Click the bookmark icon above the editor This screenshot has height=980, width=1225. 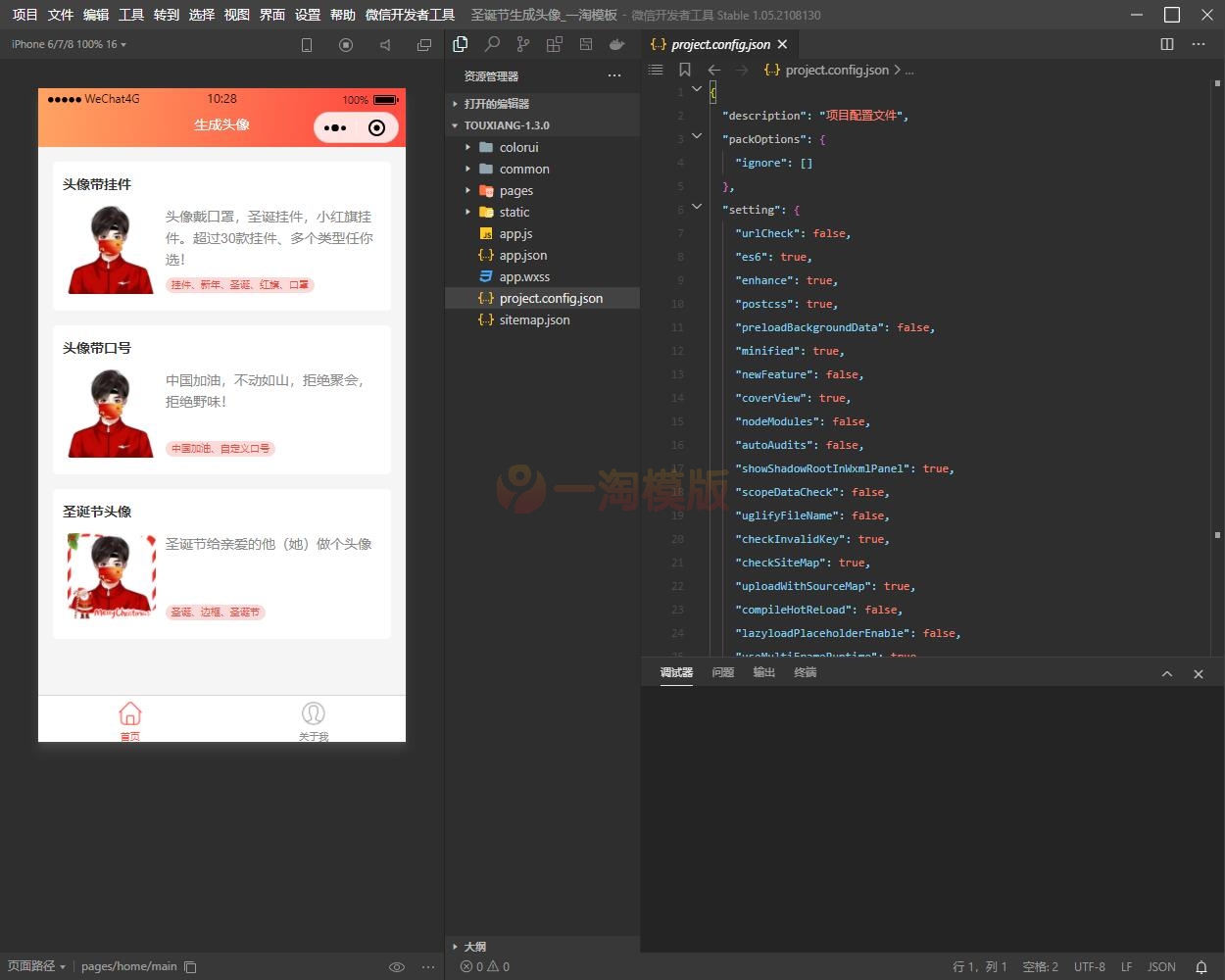pos(685,70)
